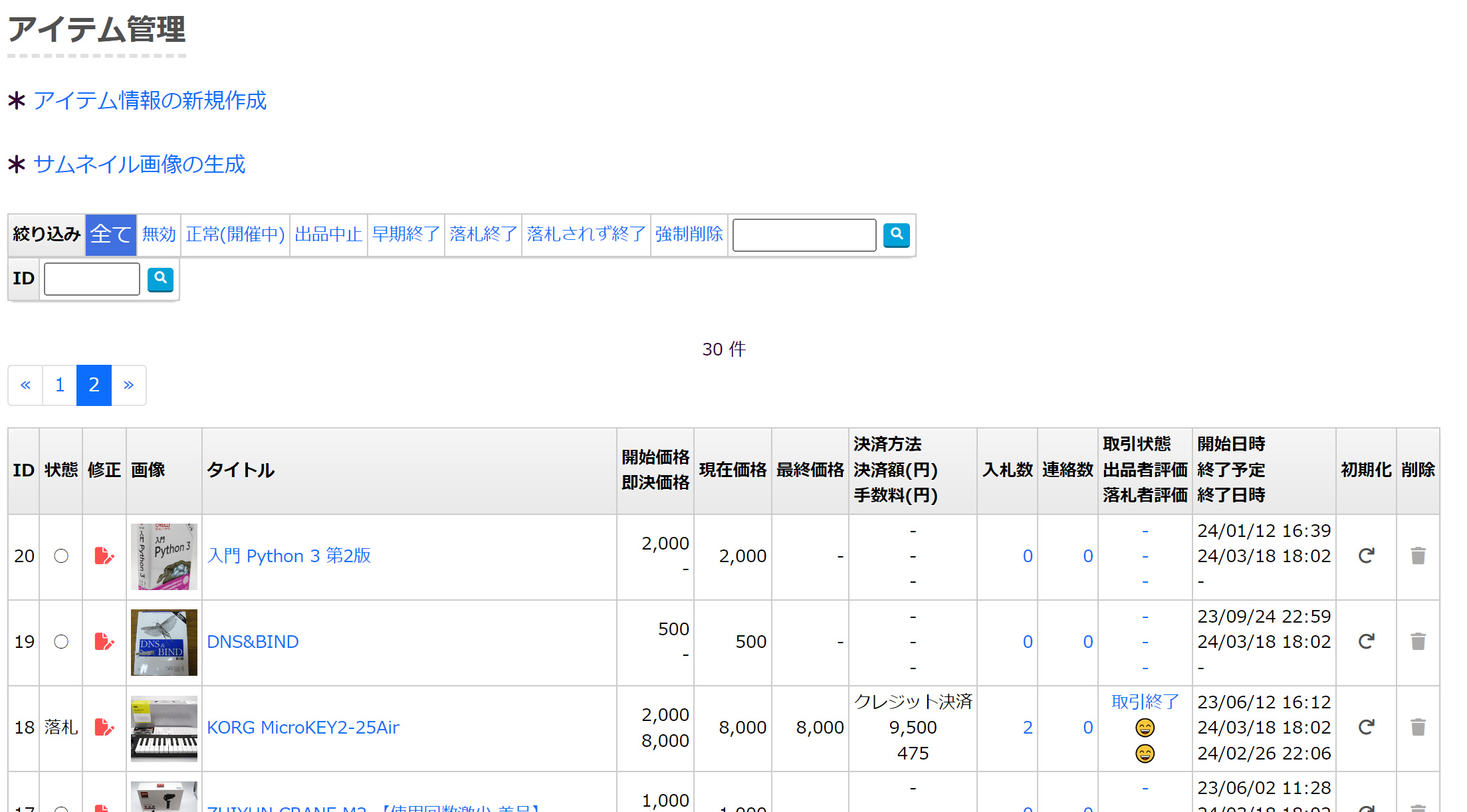This screenshot has height=812, width=1467.
Task: Delete the DNS&BIND item via trash icon
Action: coord(1418,641)
